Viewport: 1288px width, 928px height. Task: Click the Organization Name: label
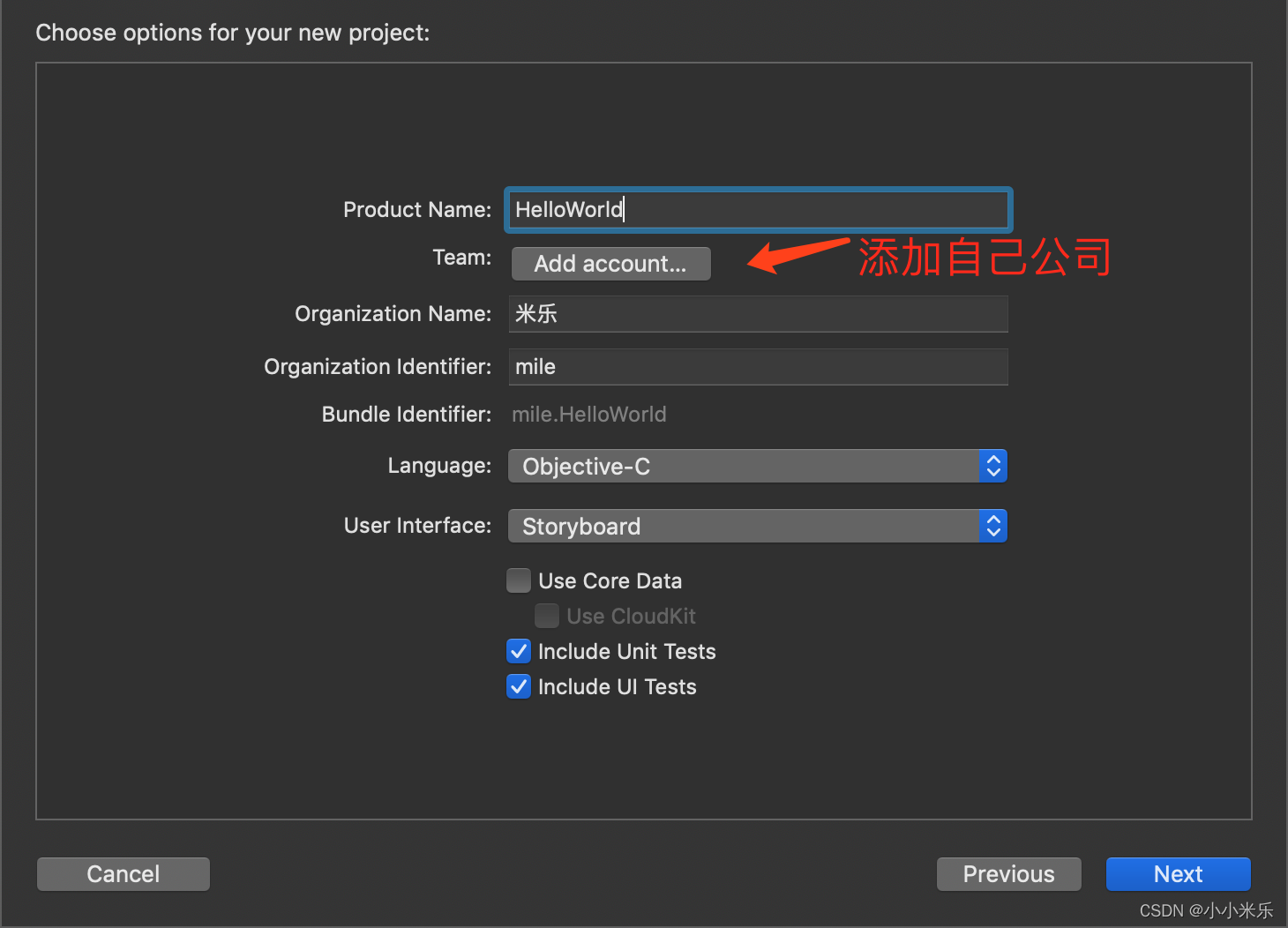[x=393, y=314]
